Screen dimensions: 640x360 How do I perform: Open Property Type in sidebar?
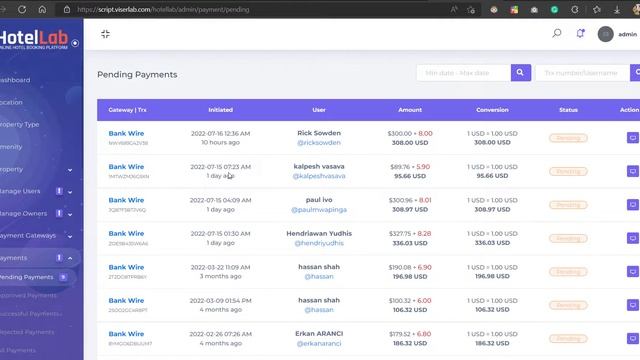point(20,124)
